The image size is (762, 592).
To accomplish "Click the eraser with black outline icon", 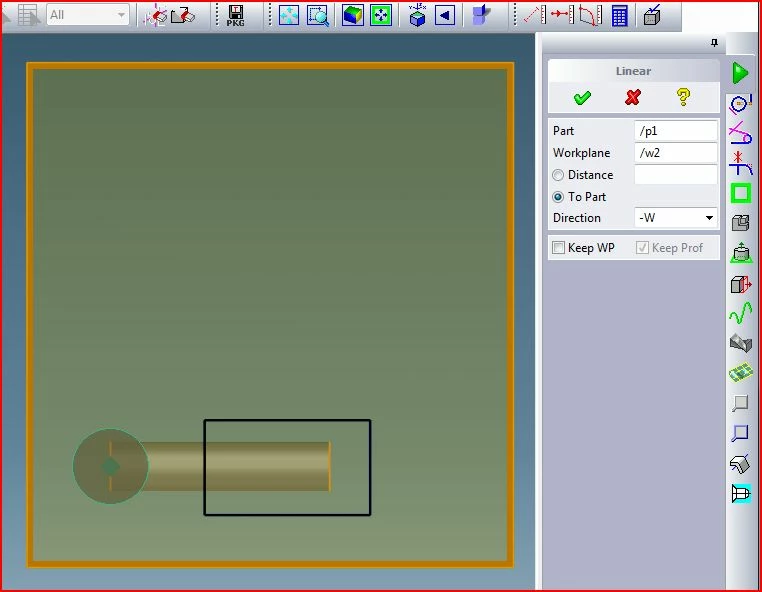I will (x=183, y=15).
